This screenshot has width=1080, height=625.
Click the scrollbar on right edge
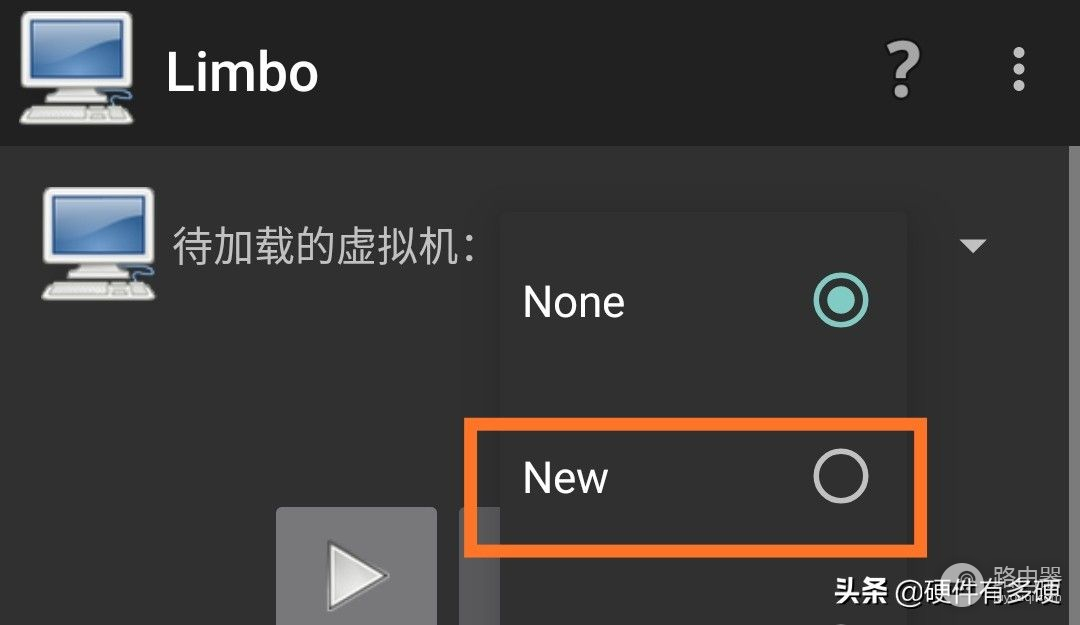pos(1074,386)
